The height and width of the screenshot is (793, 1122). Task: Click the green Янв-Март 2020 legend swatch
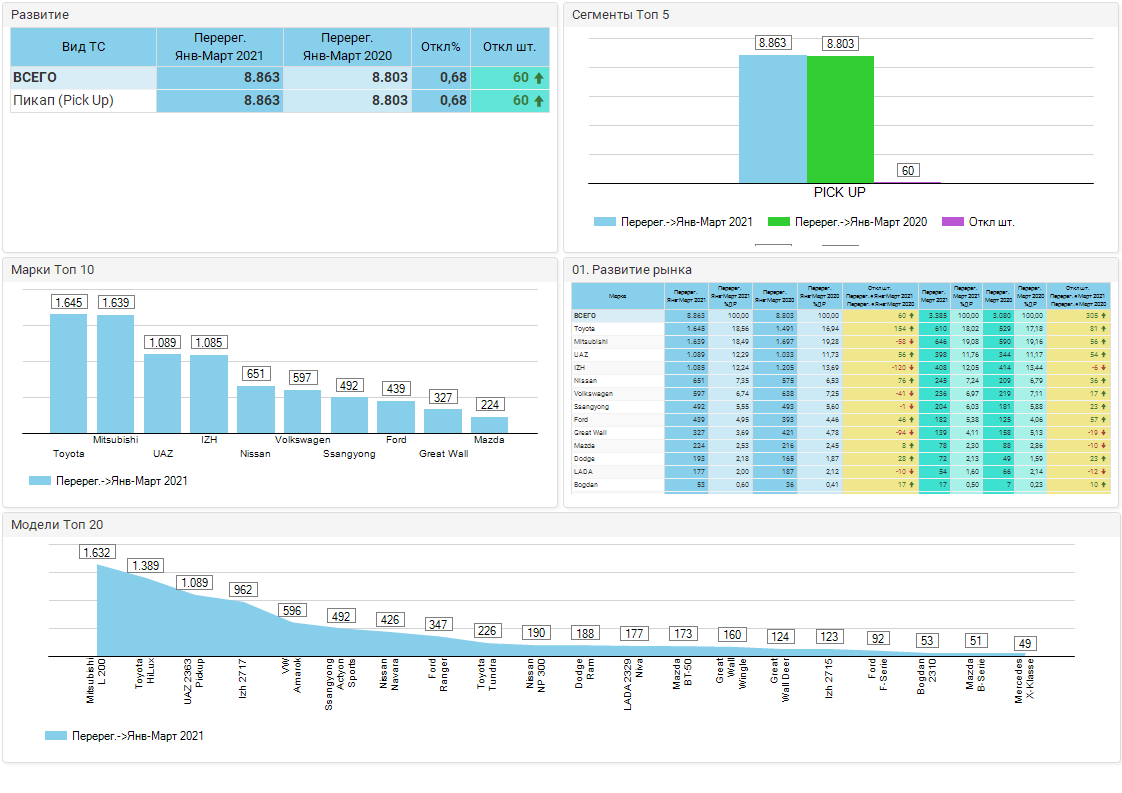point(779,222)
